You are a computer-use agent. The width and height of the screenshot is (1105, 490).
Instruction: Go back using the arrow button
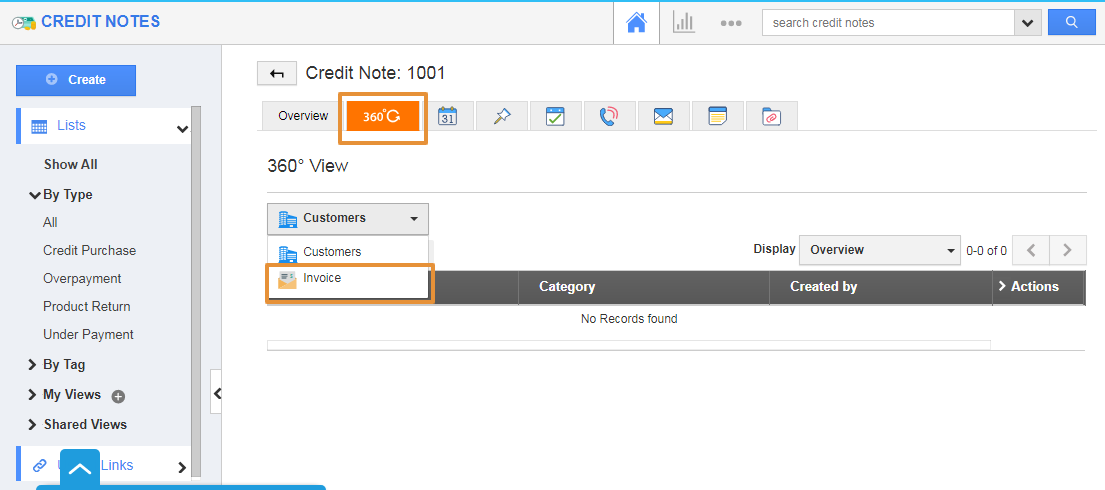pos(277,73)
